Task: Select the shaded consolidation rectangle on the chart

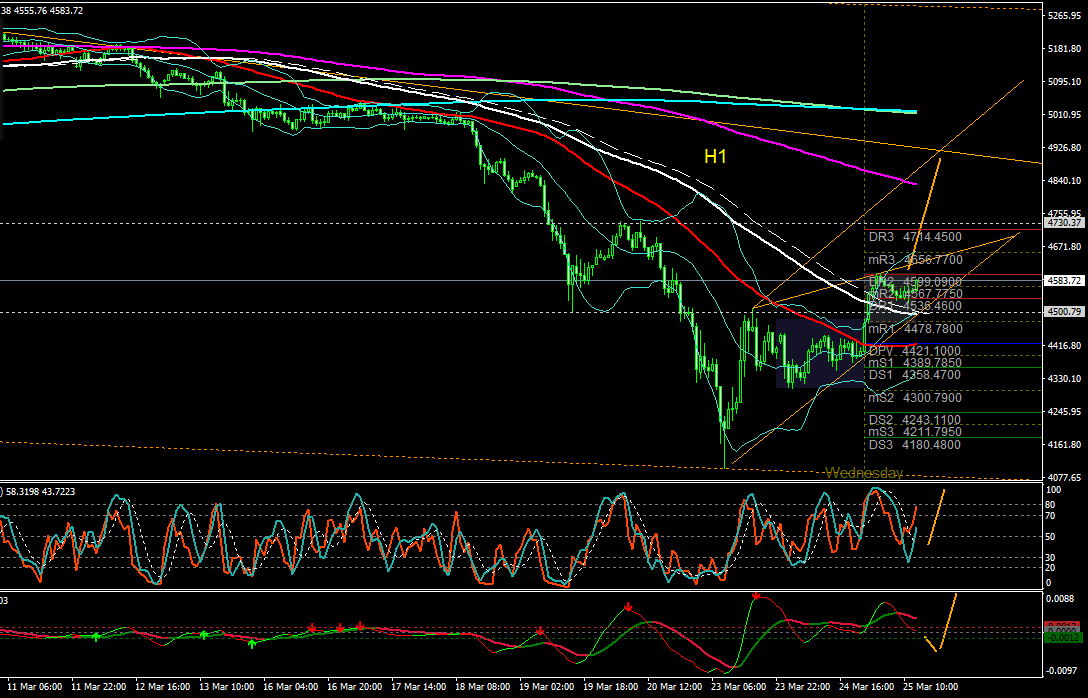Action: pos(821,352)
